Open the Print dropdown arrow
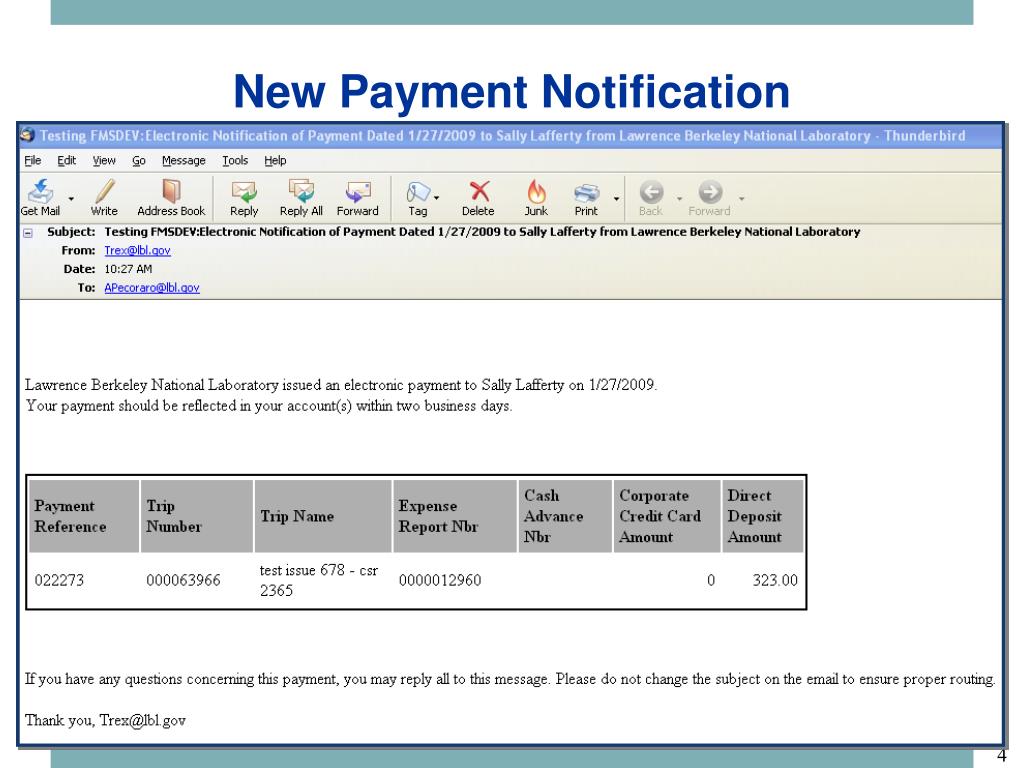 (x=616, y=199)
